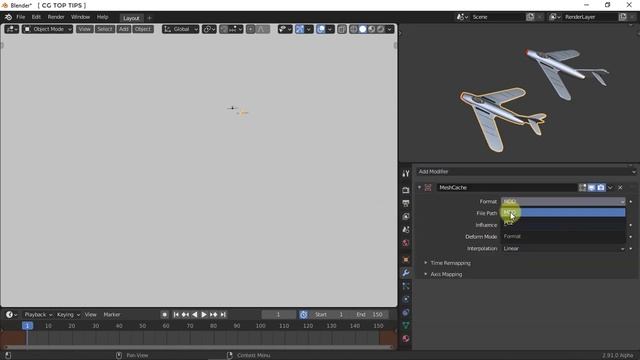Open Particle properties tab
The height and width of the screenshot is (360, 640).
click(x=406, y=286)
